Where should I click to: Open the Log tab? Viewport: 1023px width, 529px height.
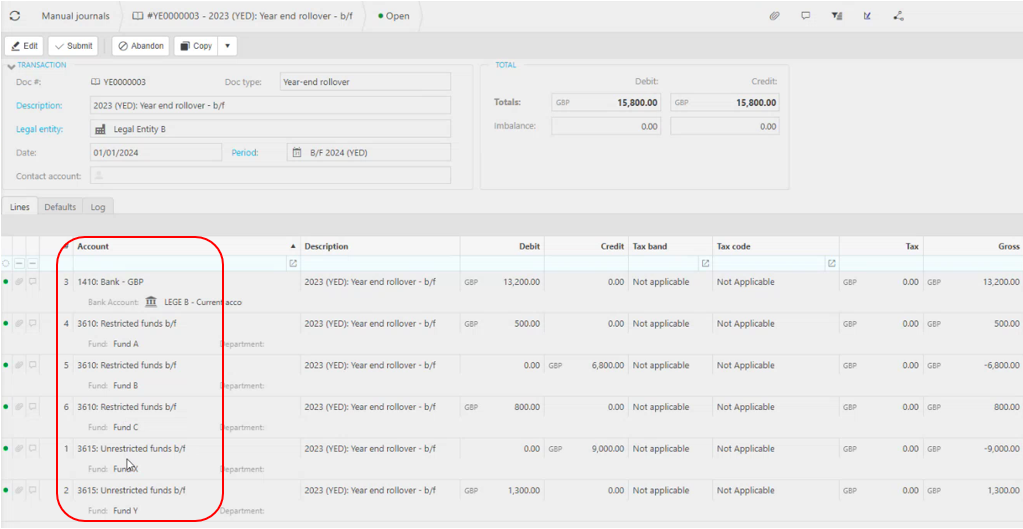(98, 207)
